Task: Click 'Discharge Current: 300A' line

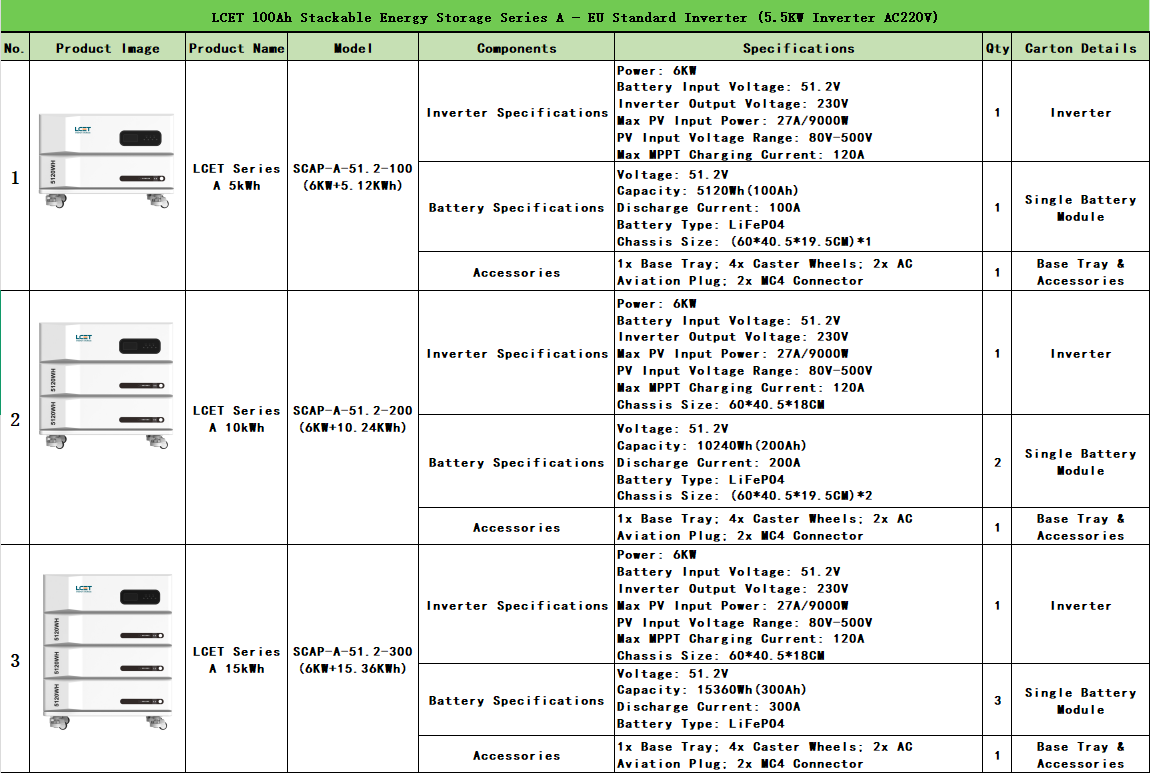Action: [708, 707]
